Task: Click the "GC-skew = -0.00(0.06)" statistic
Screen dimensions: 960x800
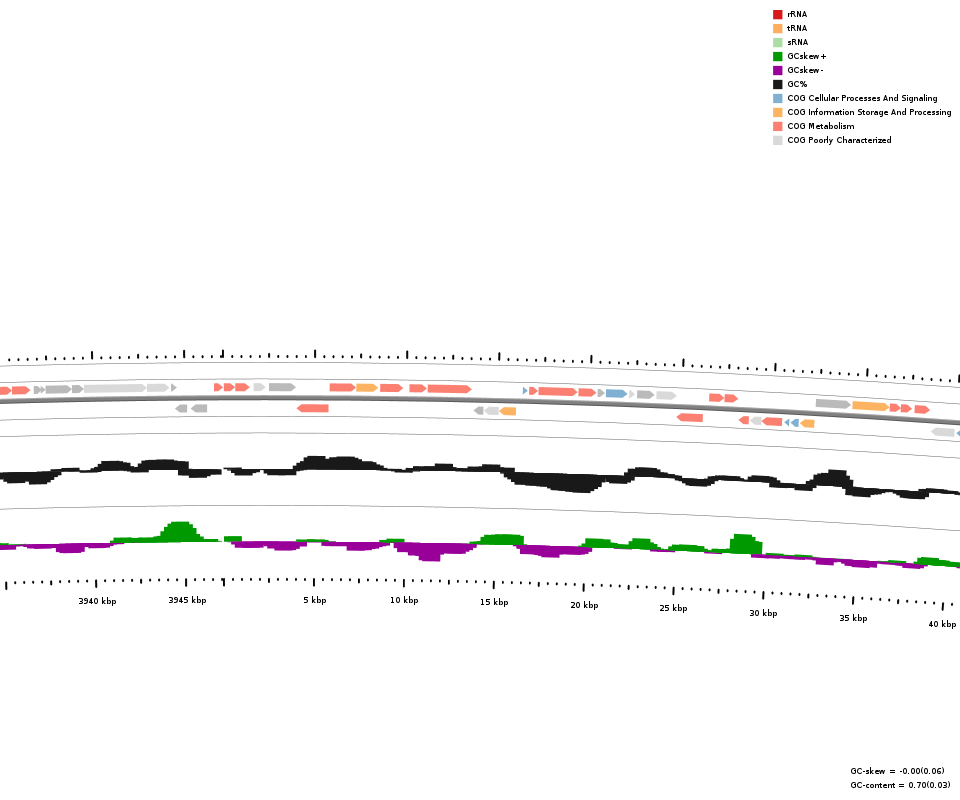Action: (x=897, y=771)
